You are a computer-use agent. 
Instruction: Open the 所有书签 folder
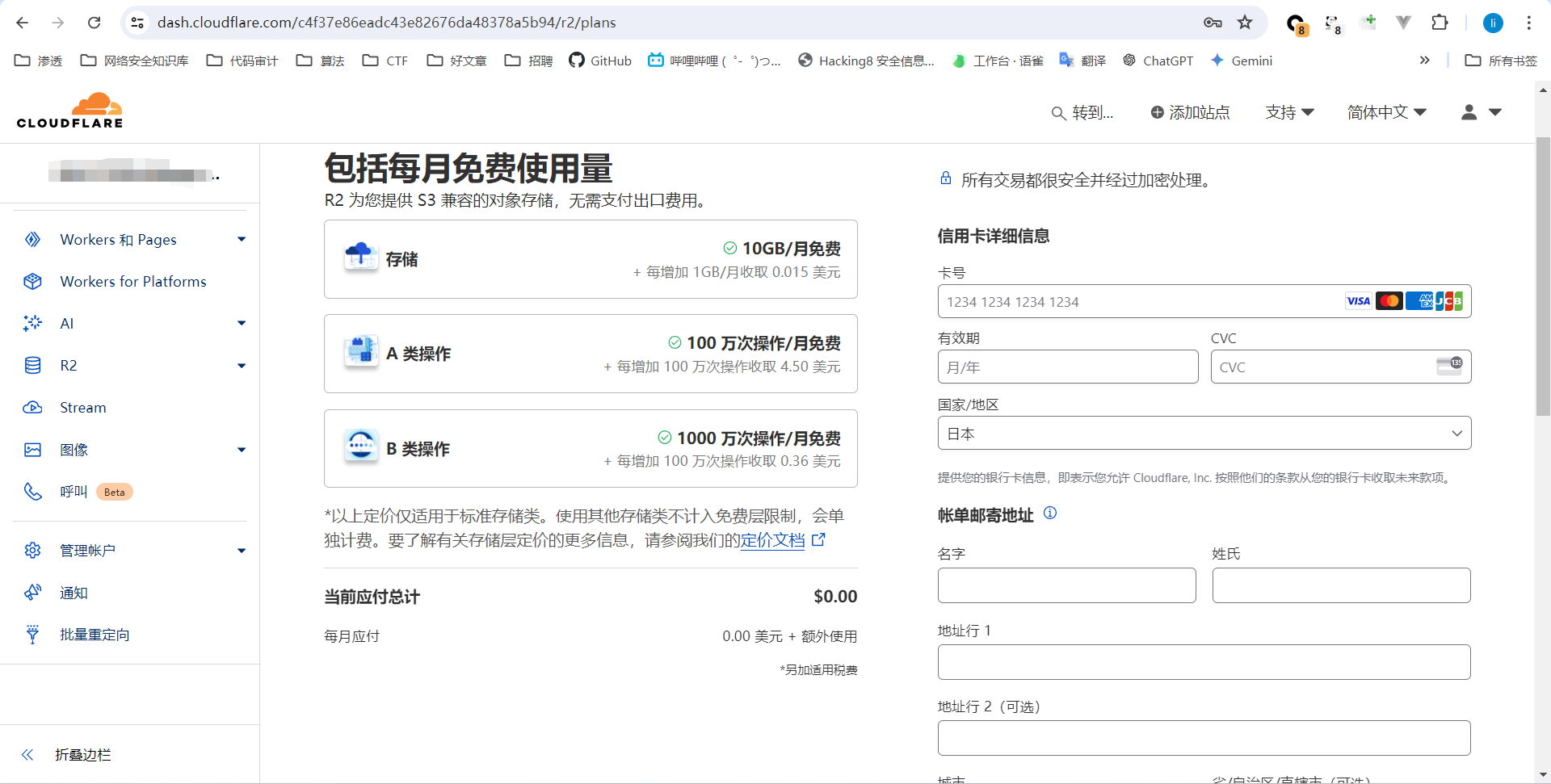[x=1501, y=61]
